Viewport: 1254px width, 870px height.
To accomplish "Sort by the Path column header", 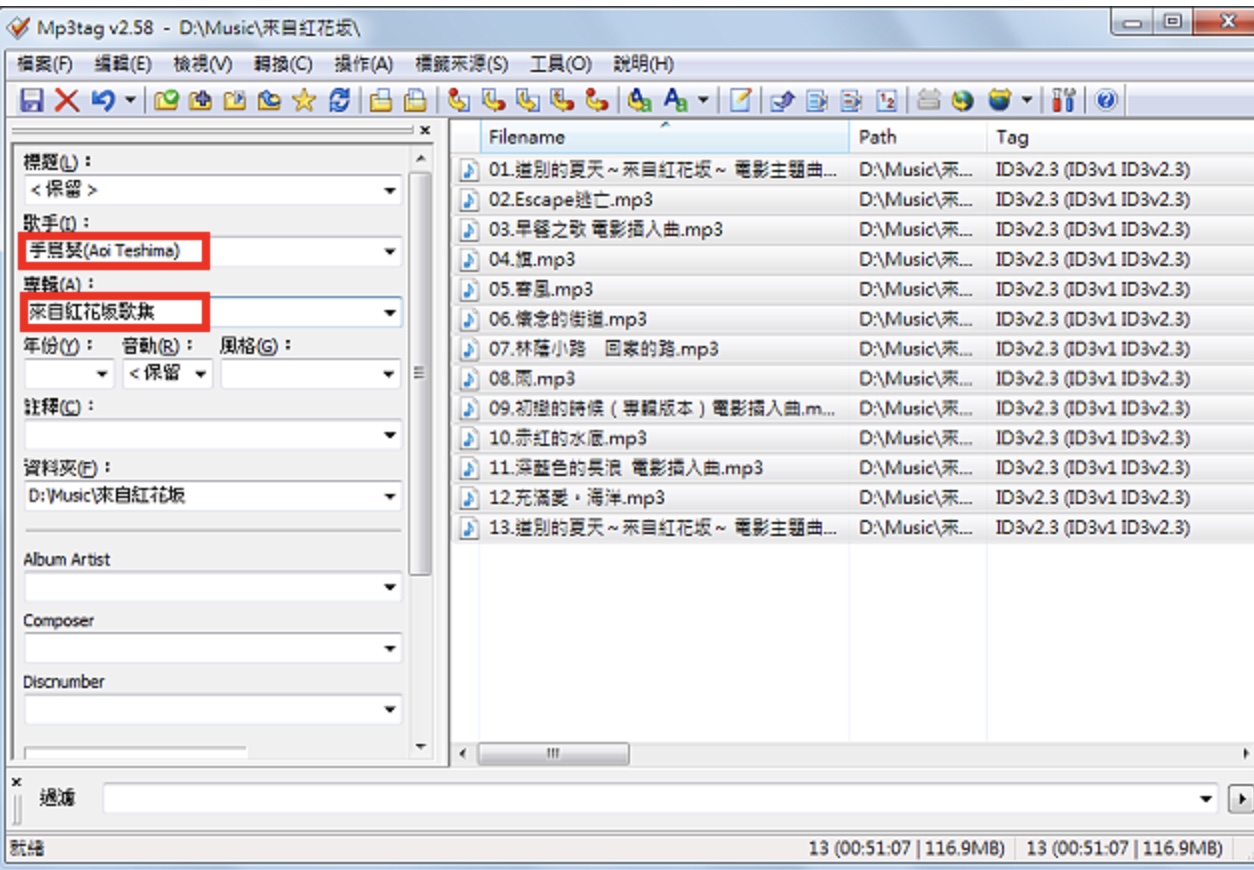I will tap(918, 137).
